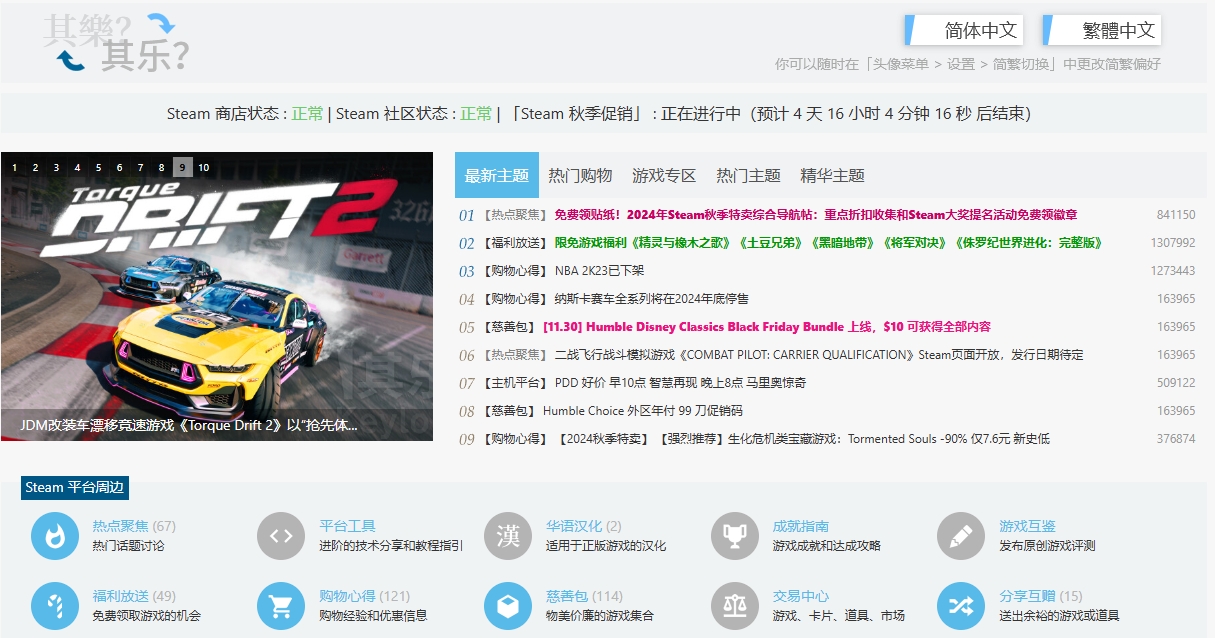Click author ID 509122
This screenshot has height=638, width=1215.
[x=1175, y=383]
